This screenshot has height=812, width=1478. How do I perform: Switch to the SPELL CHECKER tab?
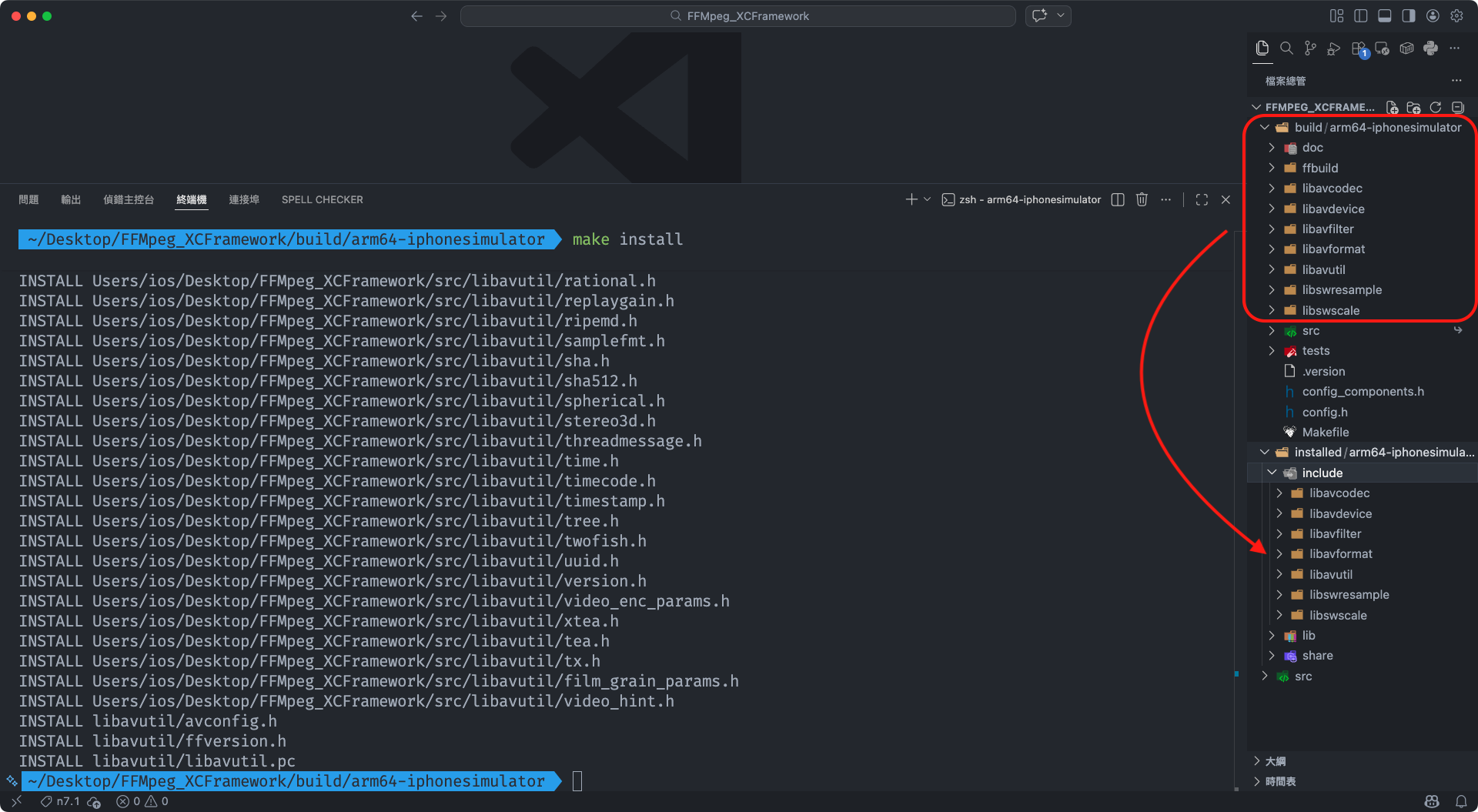pyautogui.click(x=322, y=199)
